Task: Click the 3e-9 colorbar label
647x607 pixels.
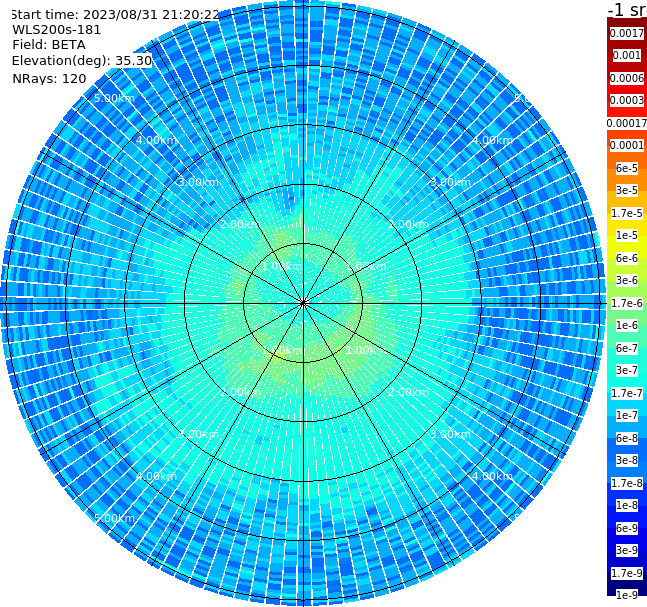Action: (627, 550)
